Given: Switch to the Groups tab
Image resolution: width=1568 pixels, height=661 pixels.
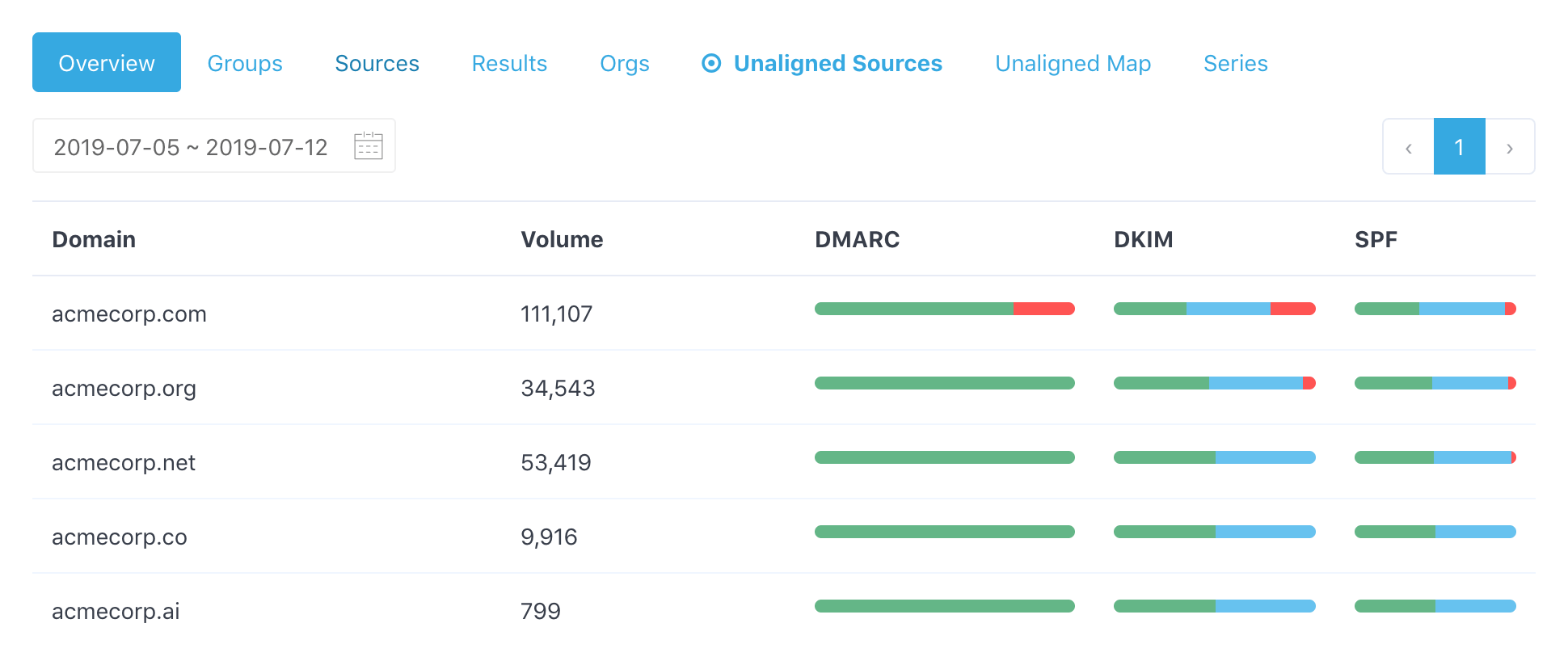Looking at the screenshot, I should point(245,63).
